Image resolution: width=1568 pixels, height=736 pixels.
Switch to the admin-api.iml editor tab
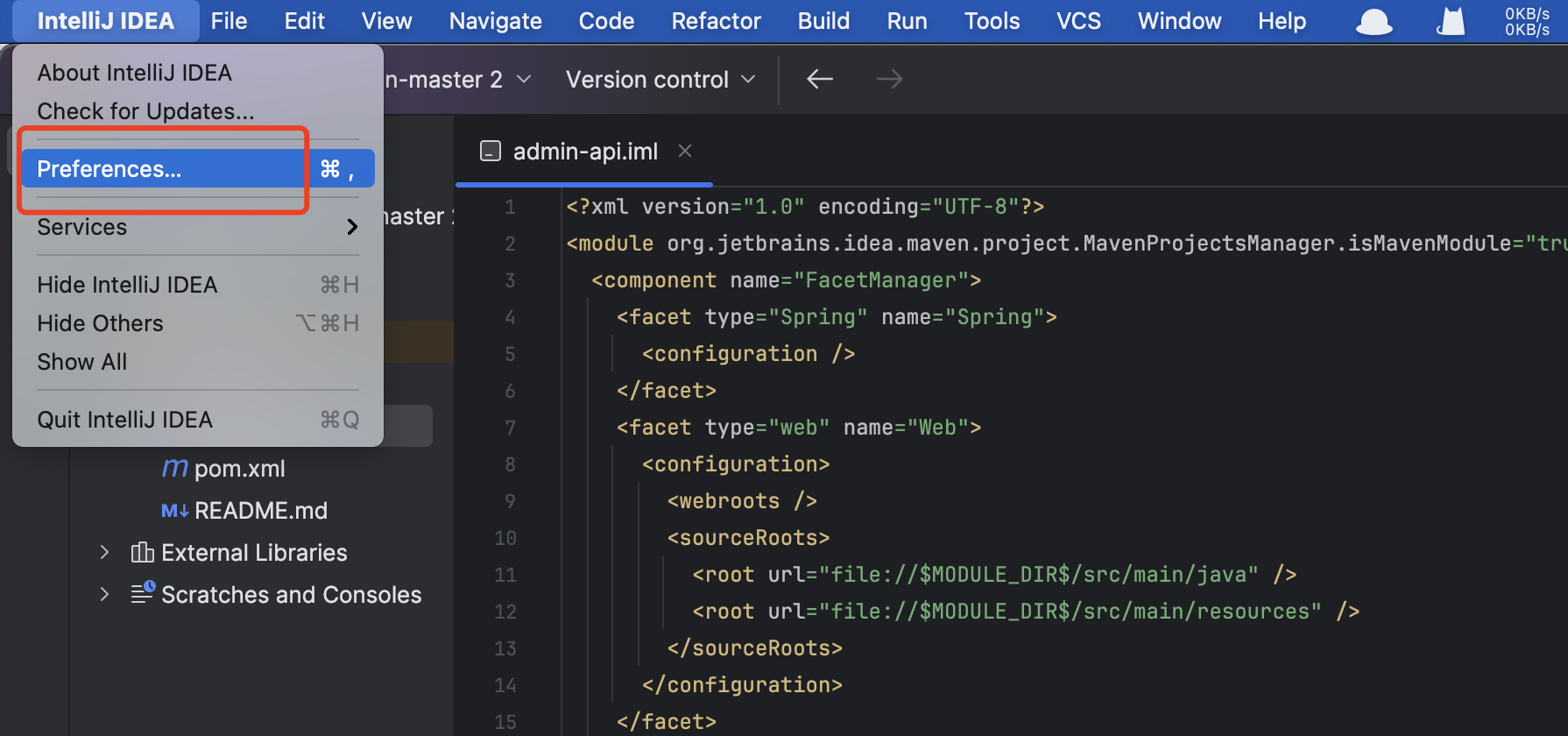point(585,152)
